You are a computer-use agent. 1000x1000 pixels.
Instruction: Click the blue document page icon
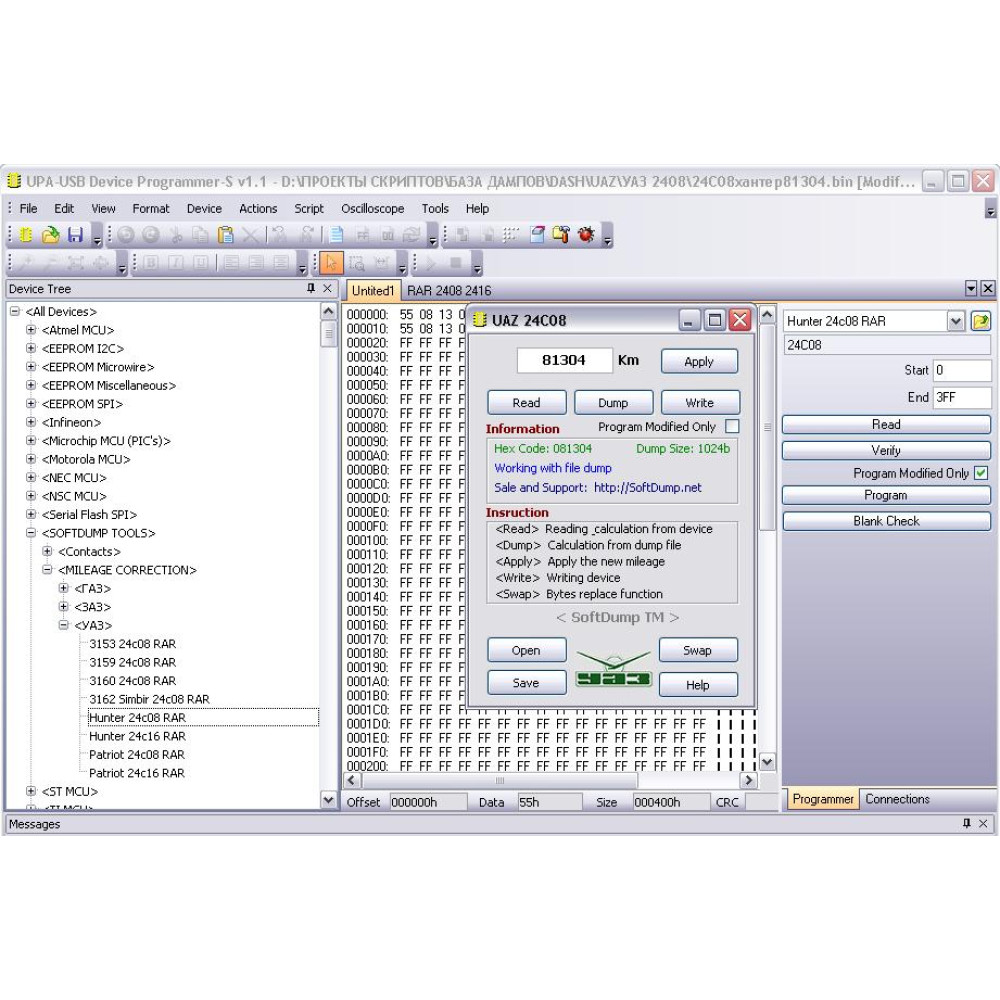pyautogui.click(x=336, y=235)
